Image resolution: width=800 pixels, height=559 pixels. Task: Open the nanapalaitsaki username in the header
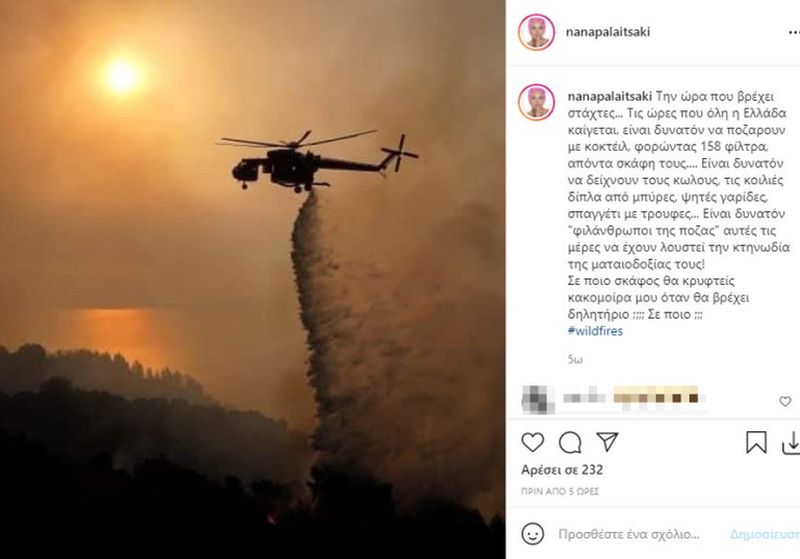pyautogui.click(x=608, y=32)
